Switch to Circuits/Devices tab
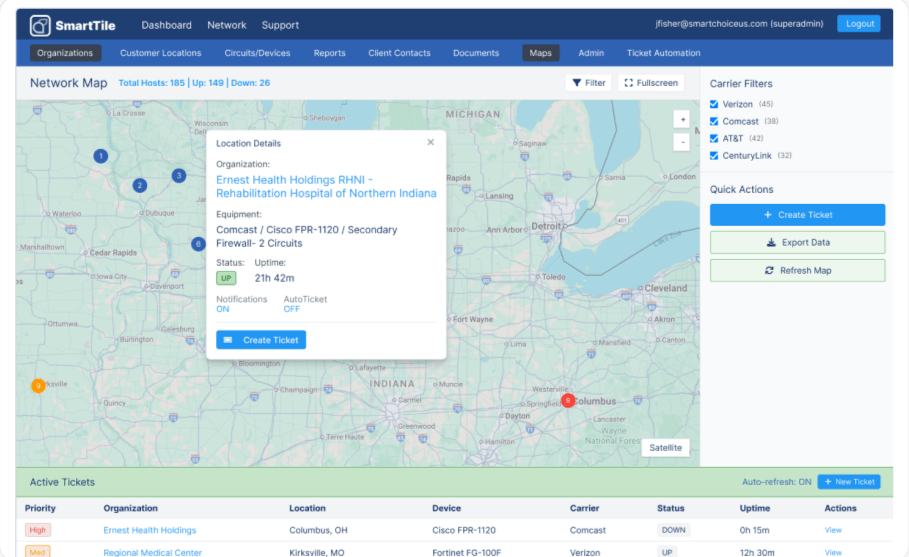 257,53
